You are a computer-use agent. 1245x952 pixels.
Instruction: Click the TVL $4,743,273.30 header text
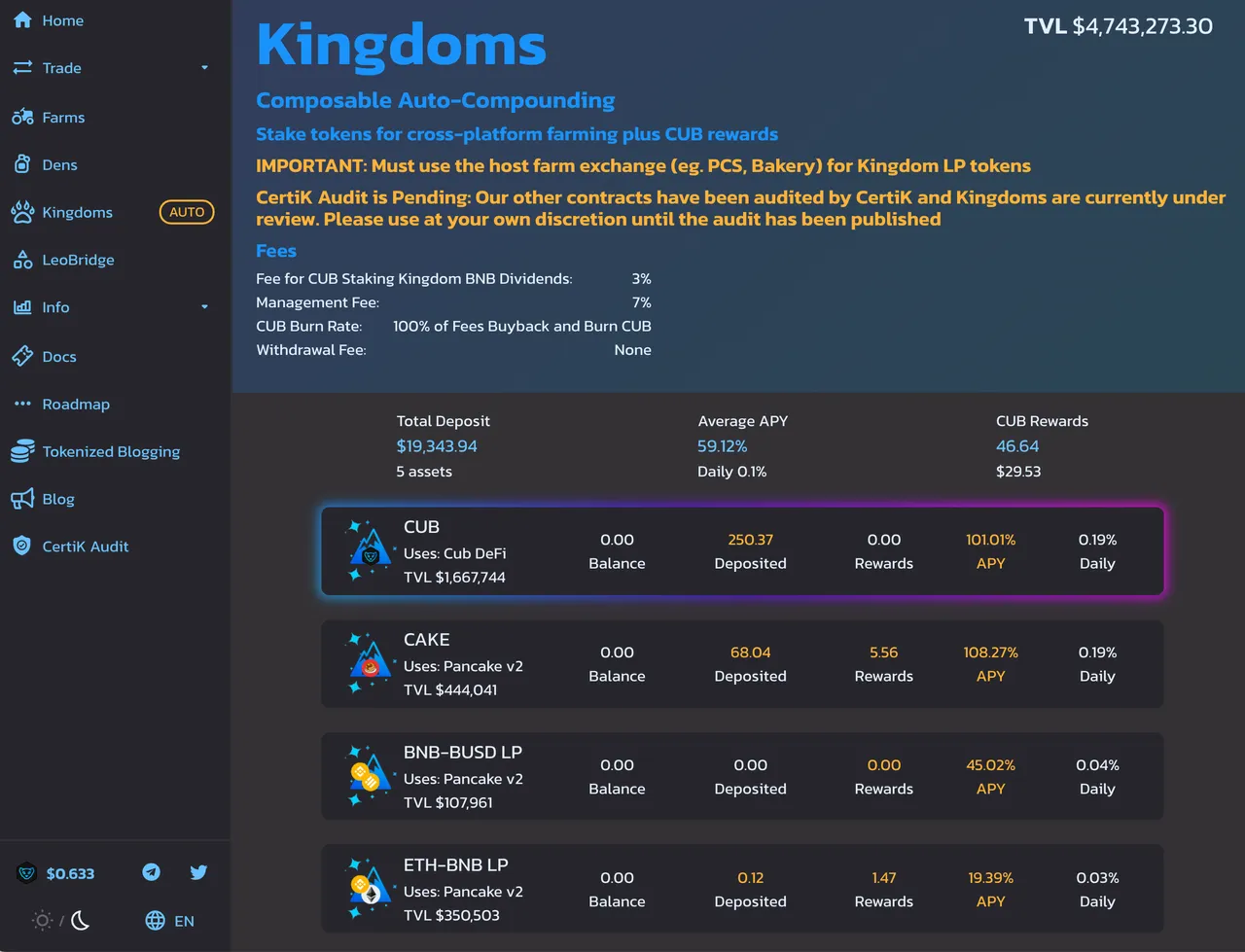1119,26
